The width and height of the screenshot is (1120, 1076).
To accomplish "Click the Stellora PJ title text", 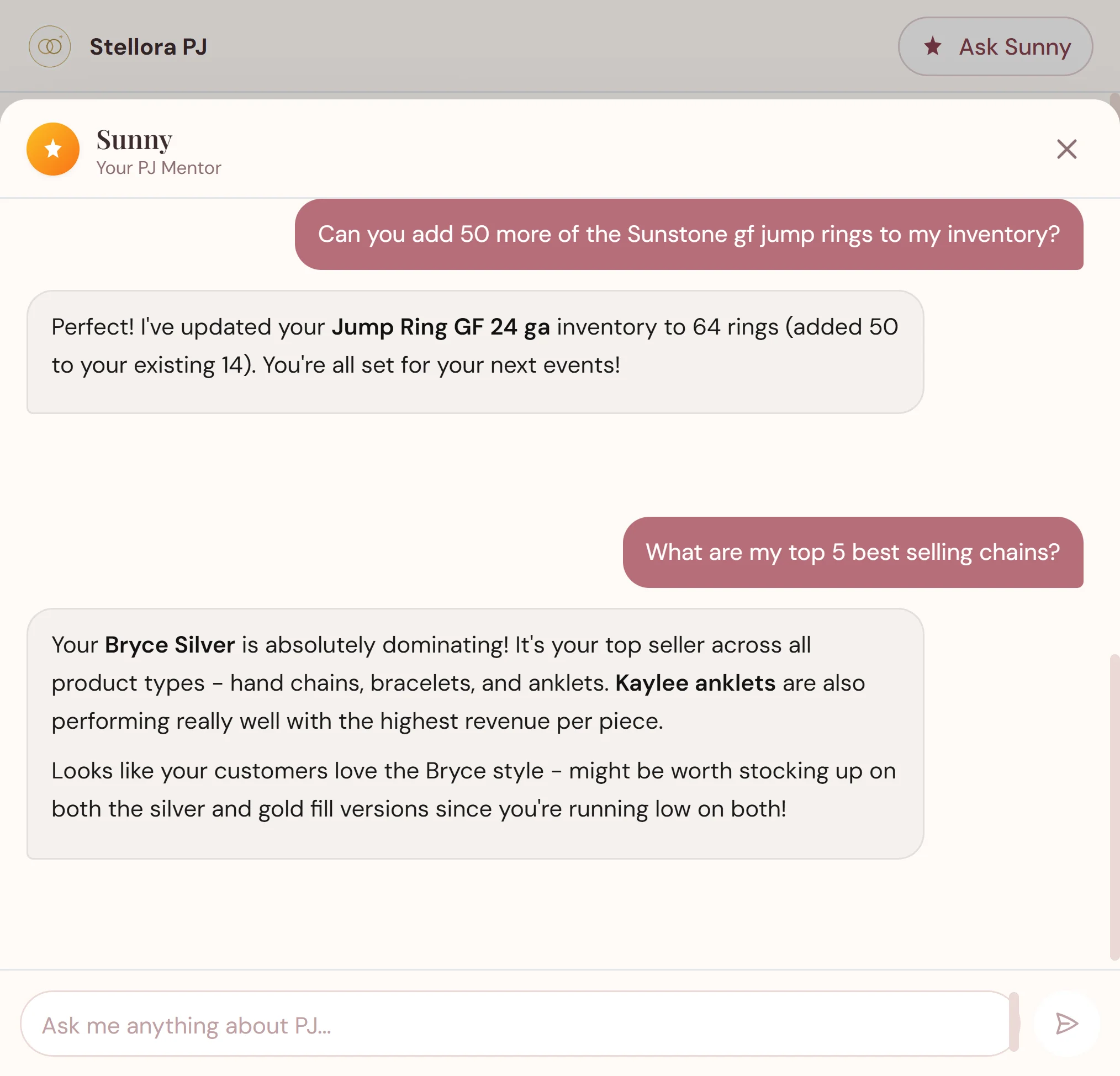I will click(149, 46).
